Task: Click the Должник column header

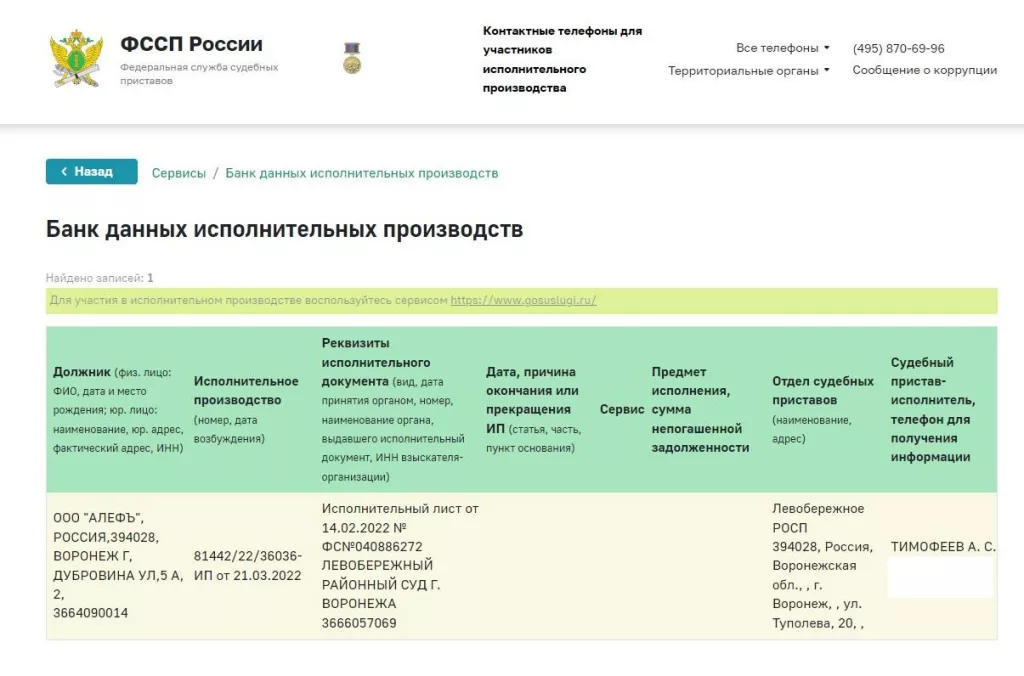Action: (118, 410)
